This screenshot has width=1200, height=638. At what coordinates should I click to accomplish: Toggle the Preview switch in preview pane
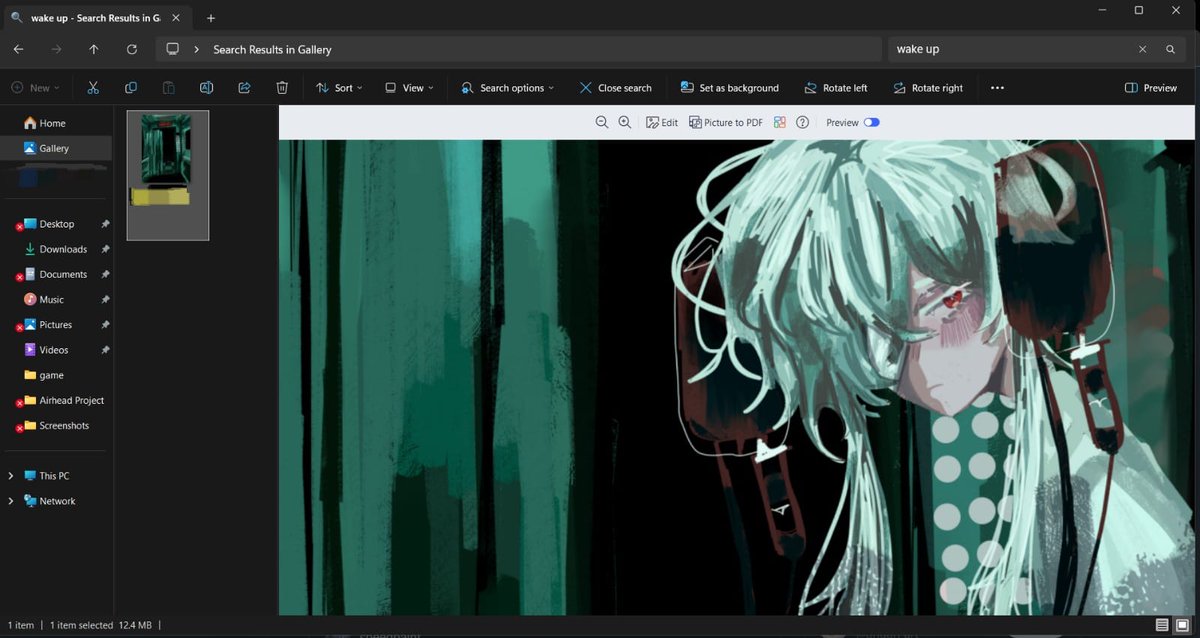[x=872, y=122]
